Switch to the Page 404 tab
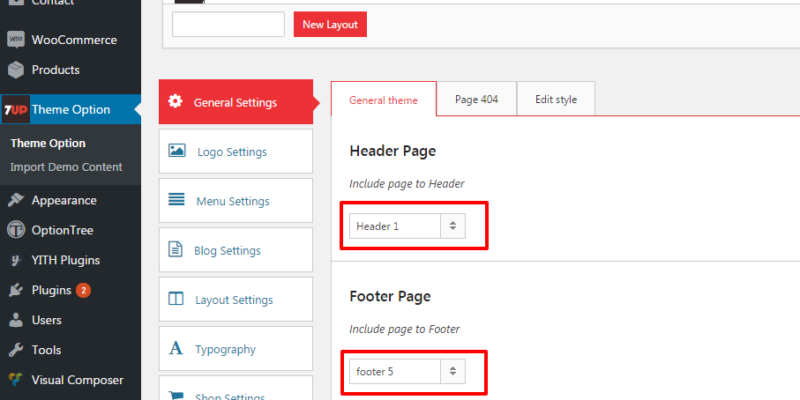 (477, 99)
